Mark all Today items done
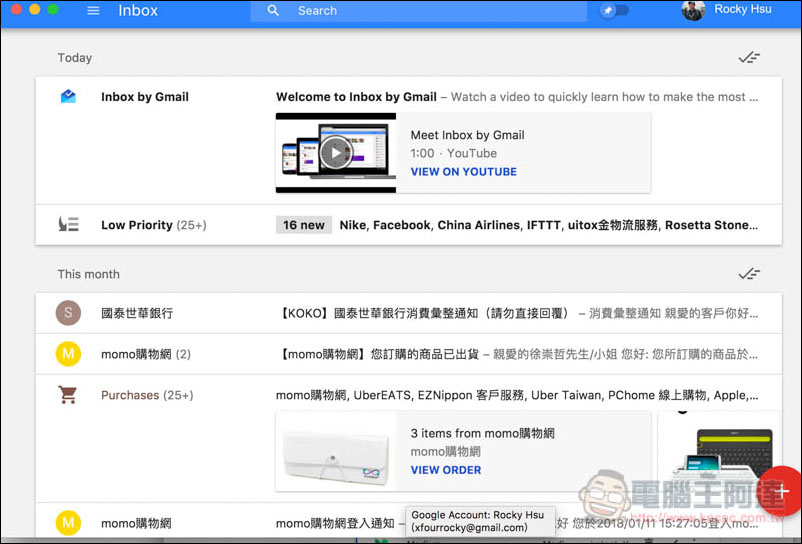Viewport: 802px width, 544px height. point(749,57)
